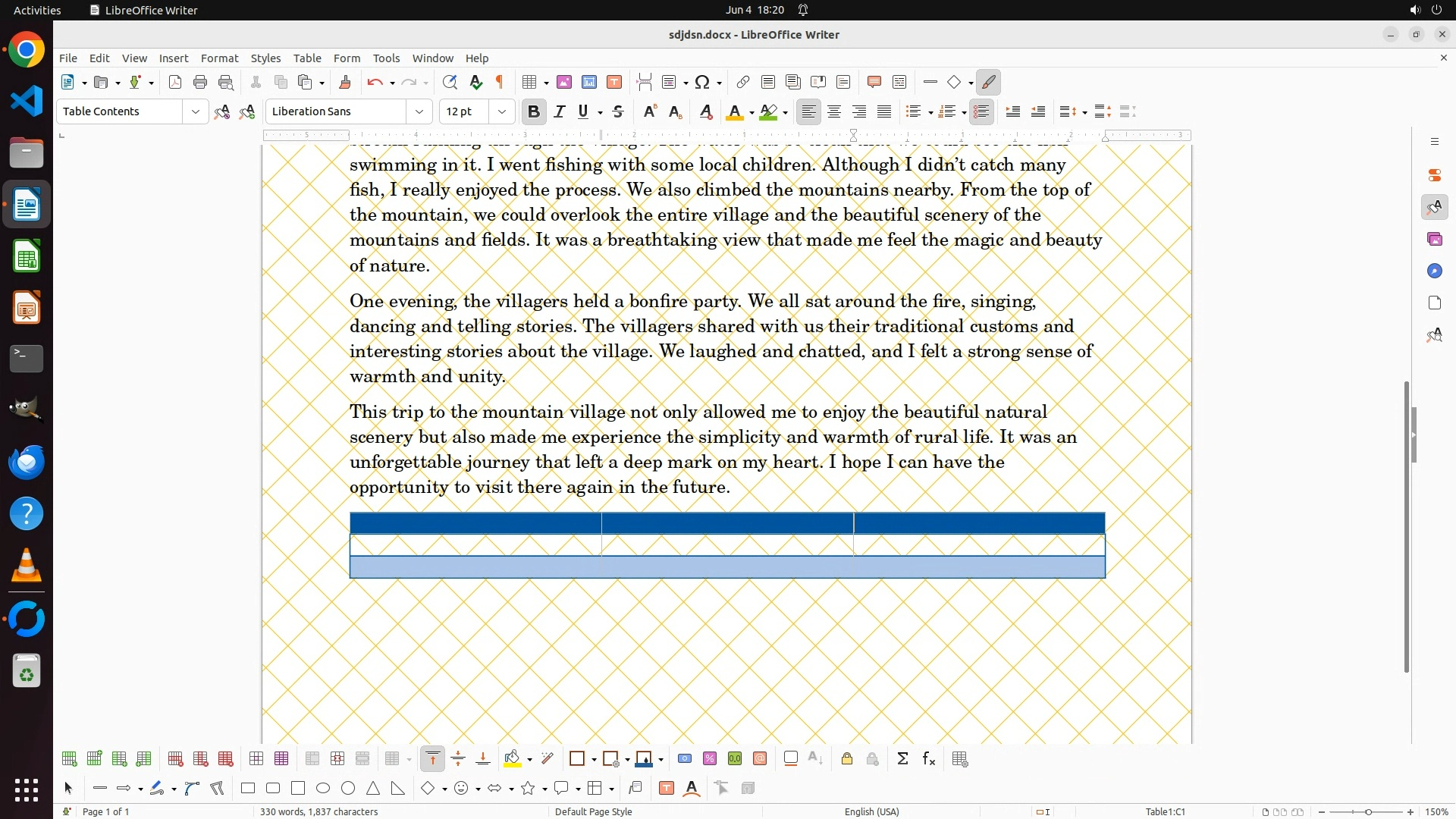Open the font size dropdown
The image size is (1456, 819).
tap(502, 112)
